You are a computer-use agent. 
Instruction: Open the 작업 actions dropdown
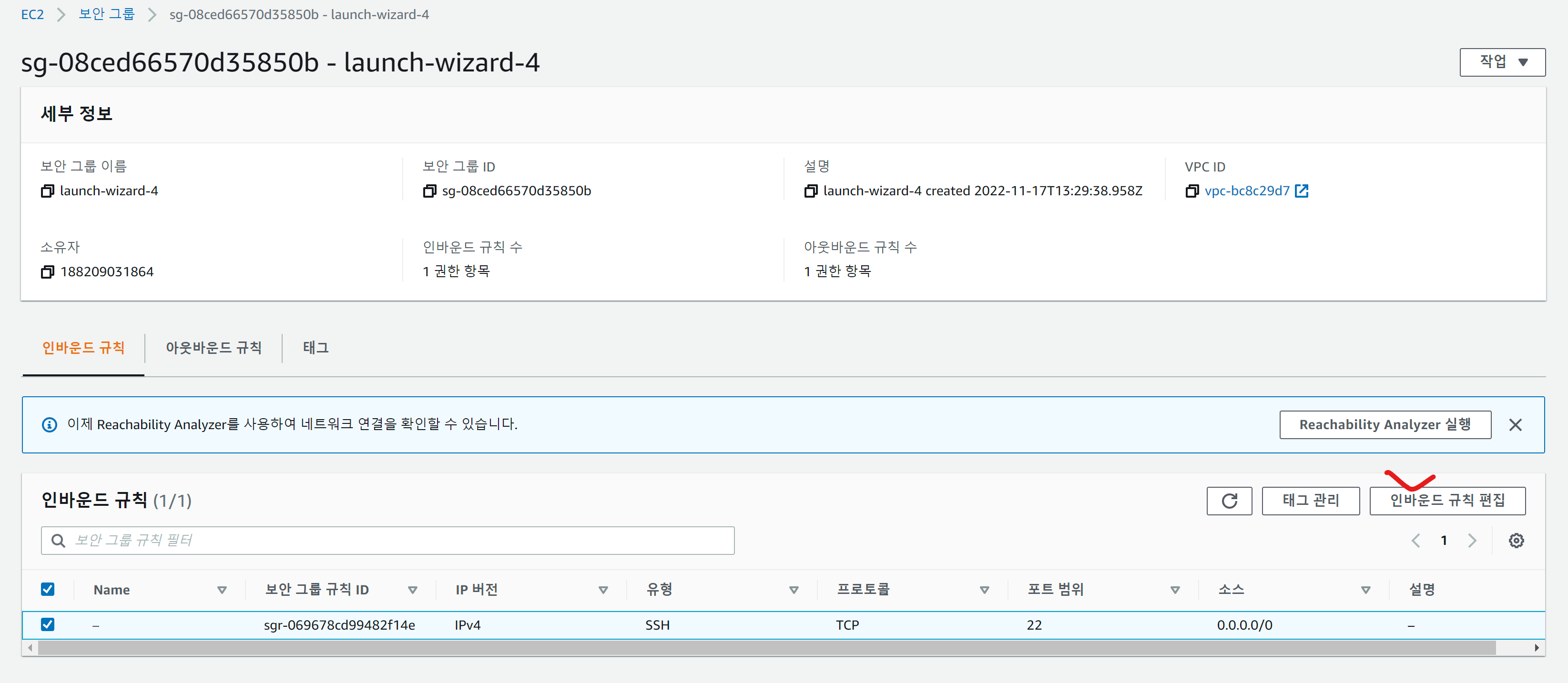1502,62
